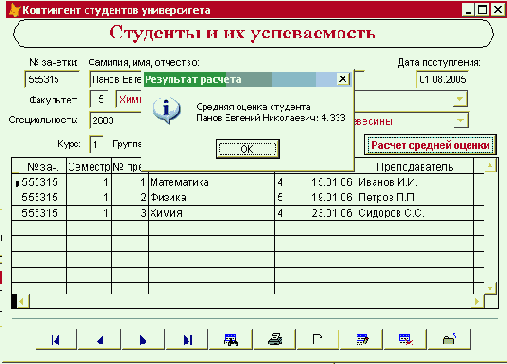Screen dimensions: 507x364
Task: Click the new blank record icon button
Action: pyautogui.click(x=317, y=339)
